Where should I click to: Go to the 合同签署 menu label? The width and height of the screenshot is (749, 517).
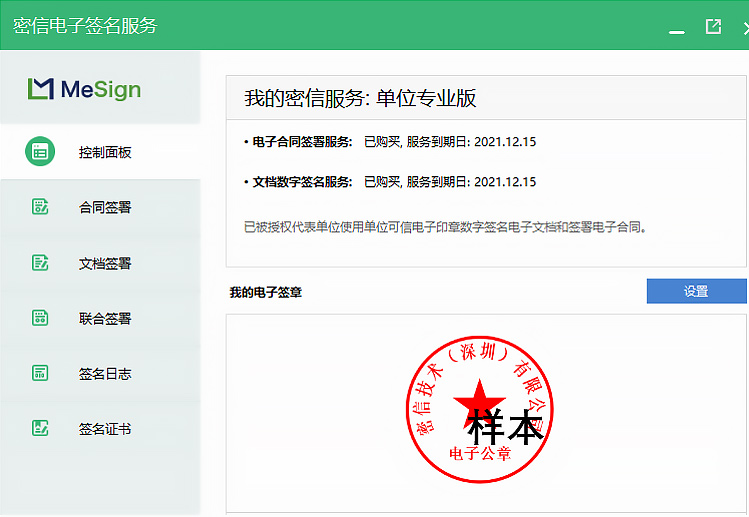point(105,208)
